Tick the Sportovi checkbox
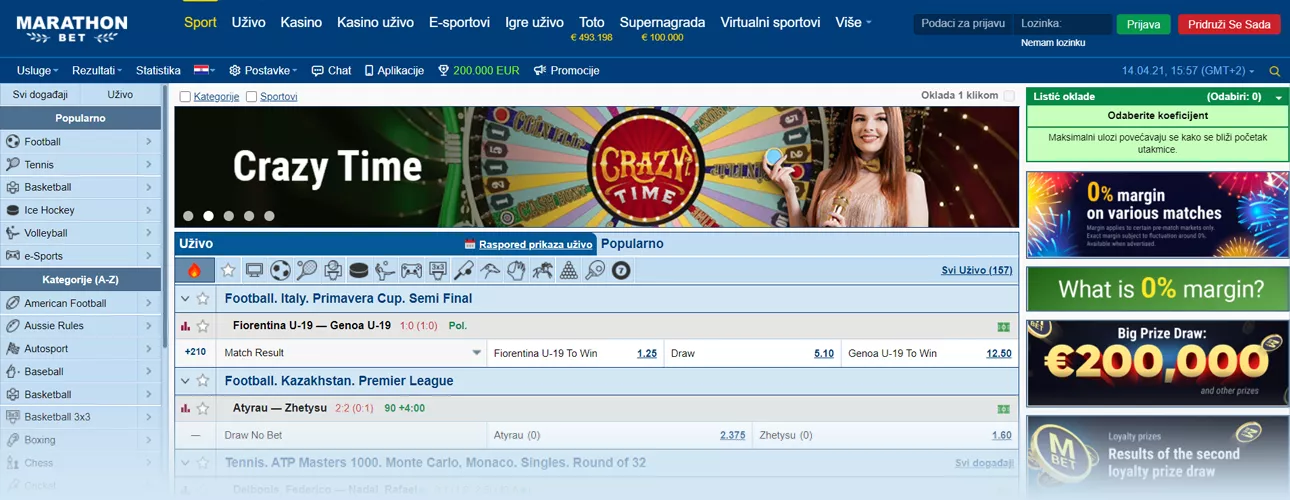The height and width of the screenshot is (500, 1290). pos(252,97)
